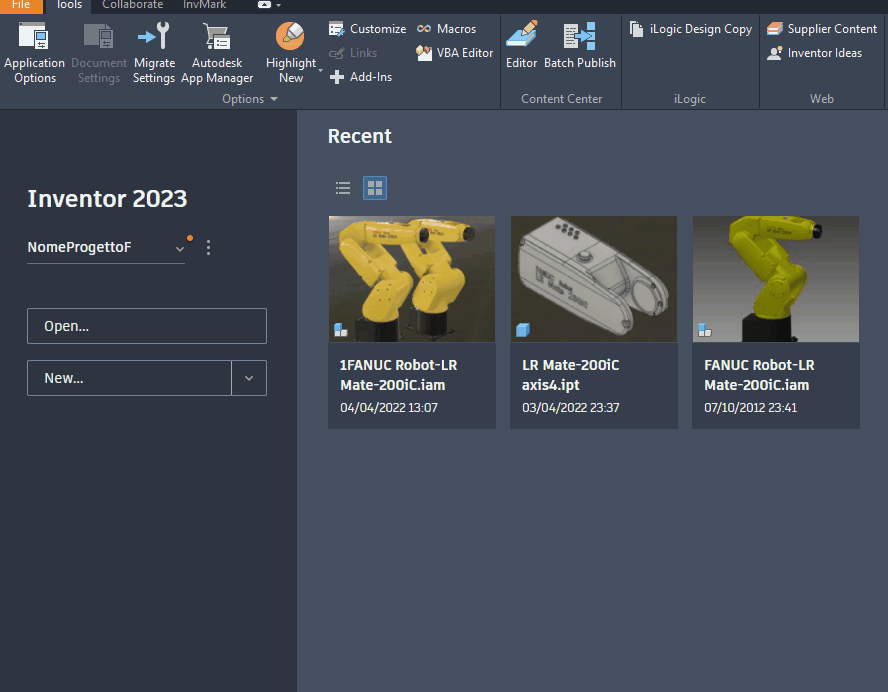Launch the Autodesk App Manager
This screenshot has height=692, width=888.
coord(217,50)
